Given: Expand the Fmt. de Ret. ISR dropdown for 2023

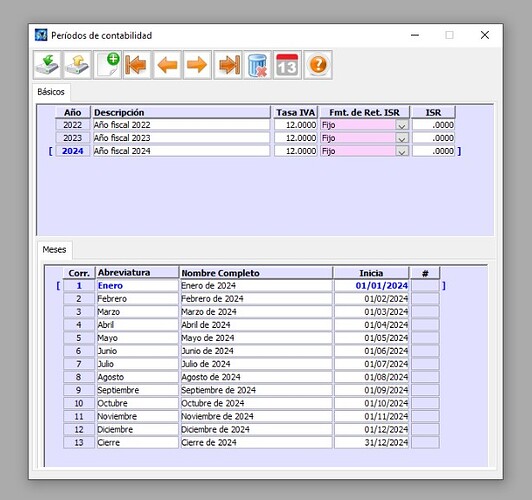Looking at the screenshot, I should tap(402, 138).
